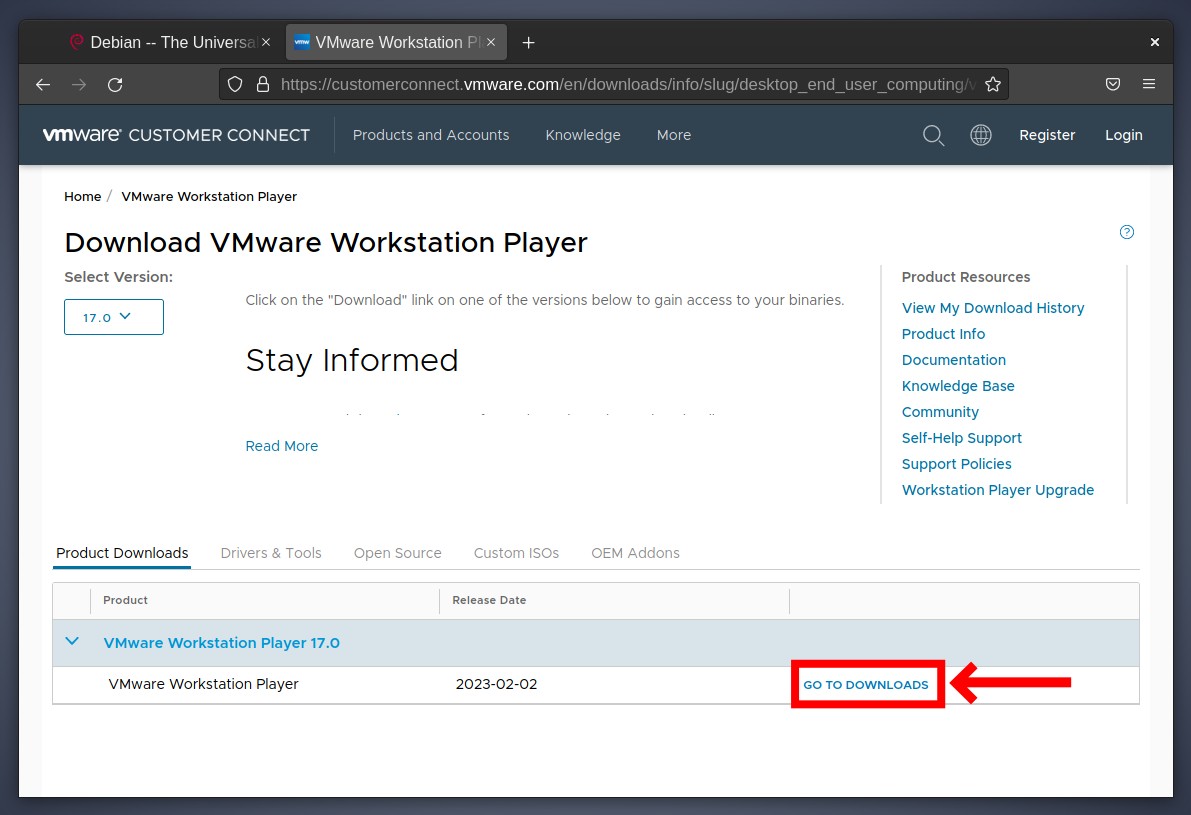Open View My Download History

click(993, 308)
